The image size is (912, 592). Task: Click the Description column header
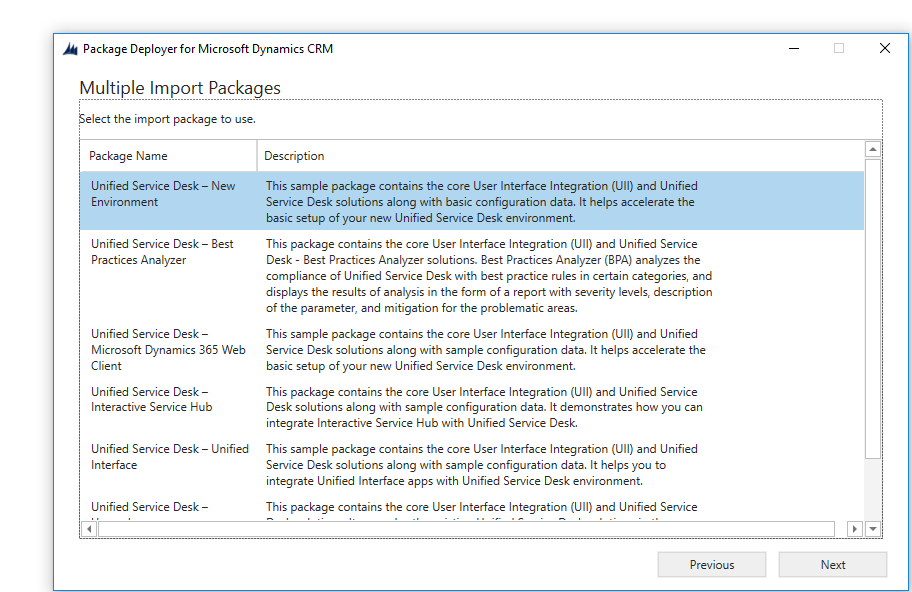(561, 156)
